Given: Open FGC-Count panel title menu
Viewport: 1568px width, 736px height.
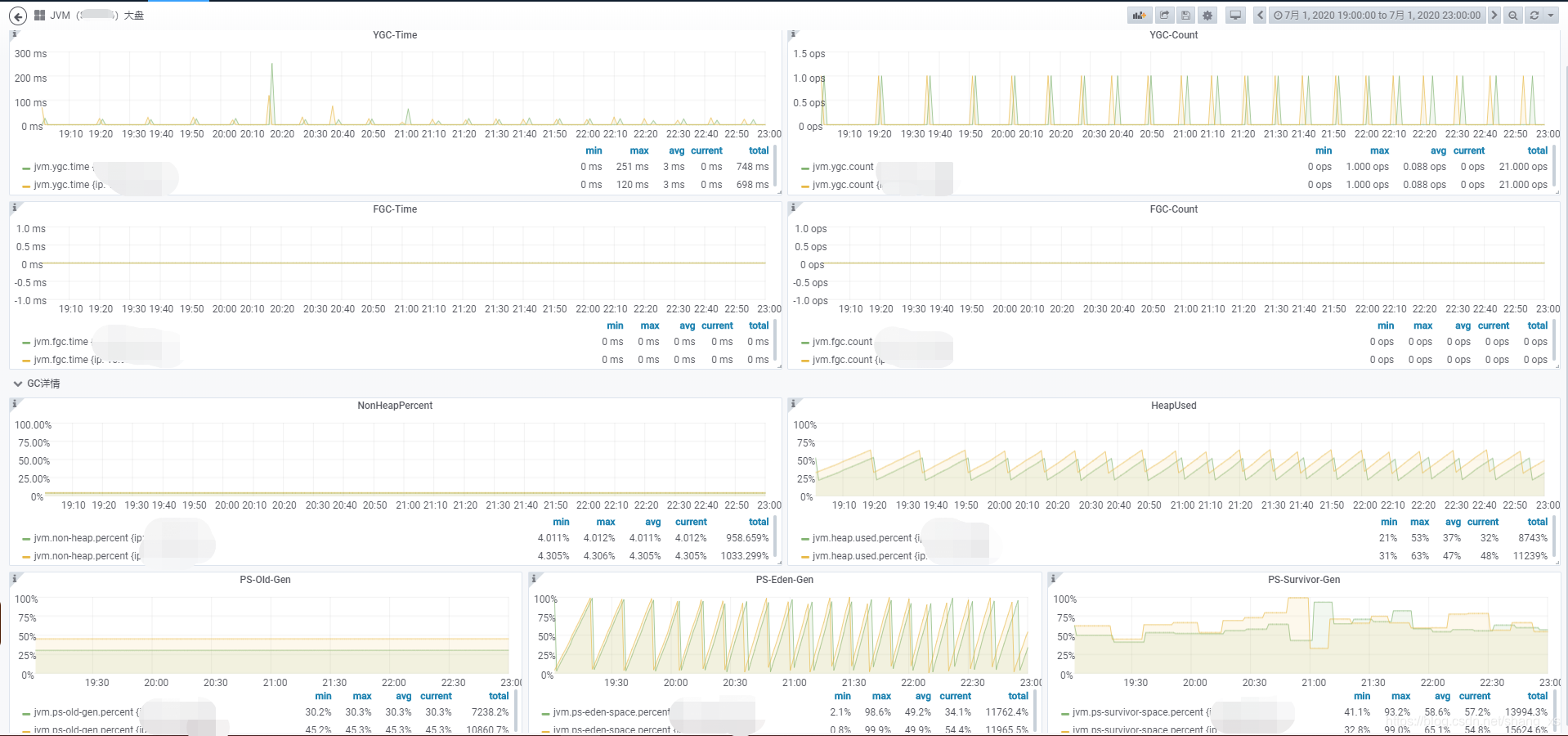Looking at the screenshot, I should pyautogui.click(x=1174, y=209).
